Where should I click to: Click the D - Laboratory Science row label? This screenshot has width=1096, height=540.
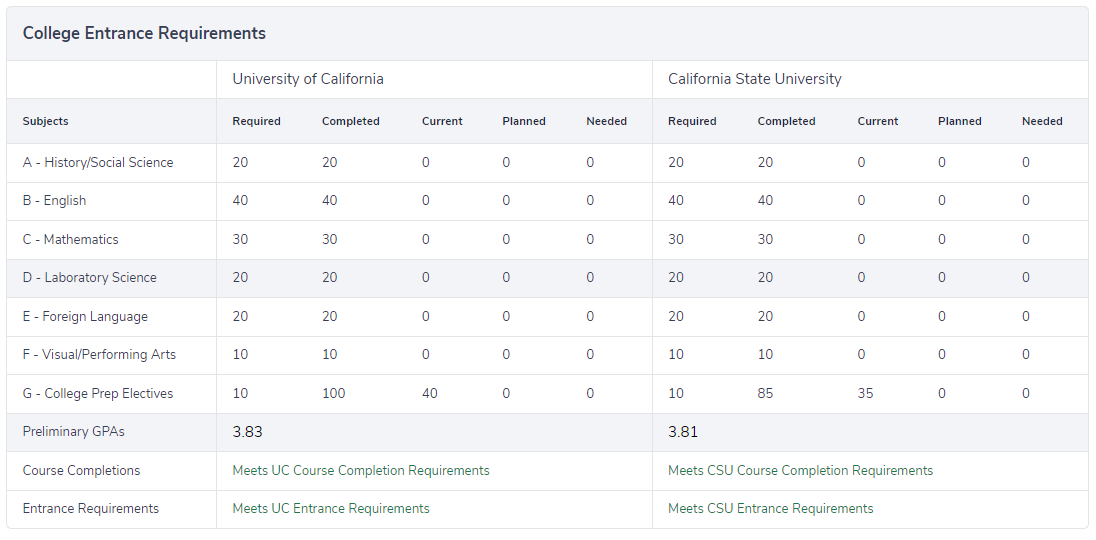tap(89, 277)
